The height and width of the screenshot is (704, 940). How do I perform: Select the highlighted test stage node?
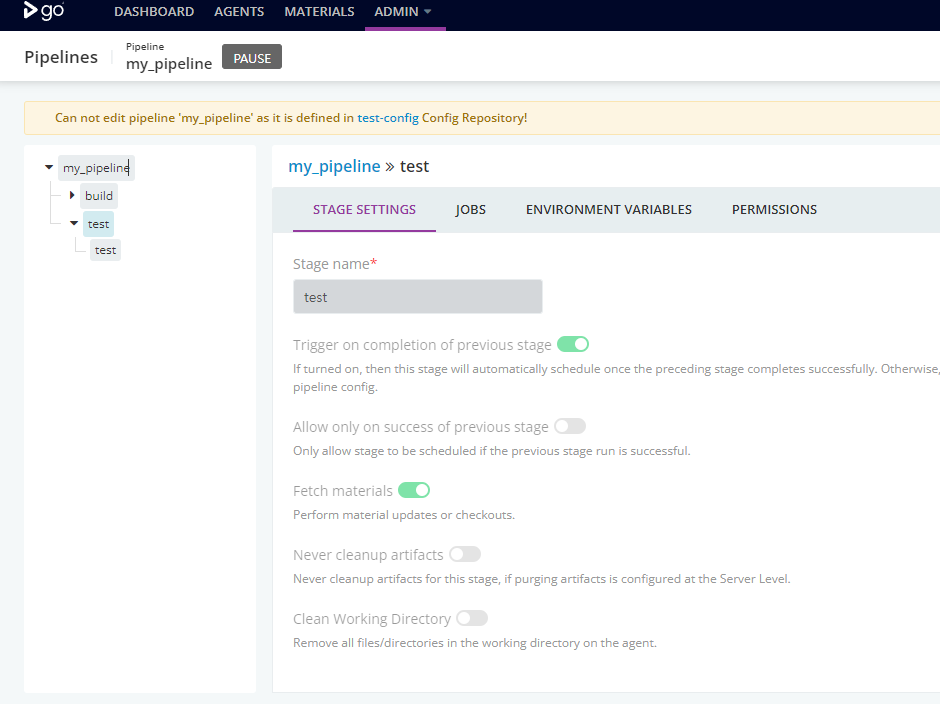pyautogui.click(x=98, y=224)
